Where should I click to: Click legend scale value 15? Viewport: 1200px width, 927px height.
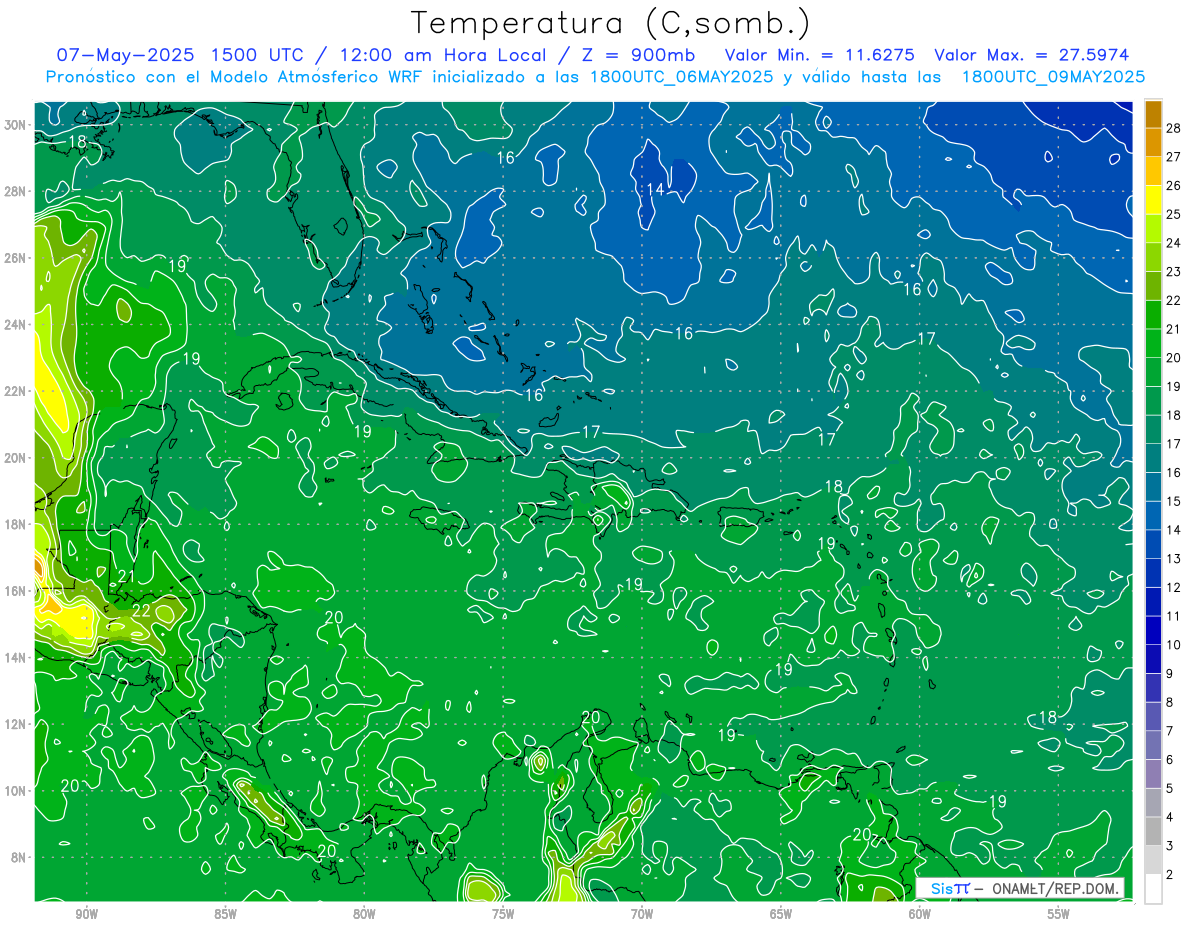pyautogui.click(x=1174, y=501)
